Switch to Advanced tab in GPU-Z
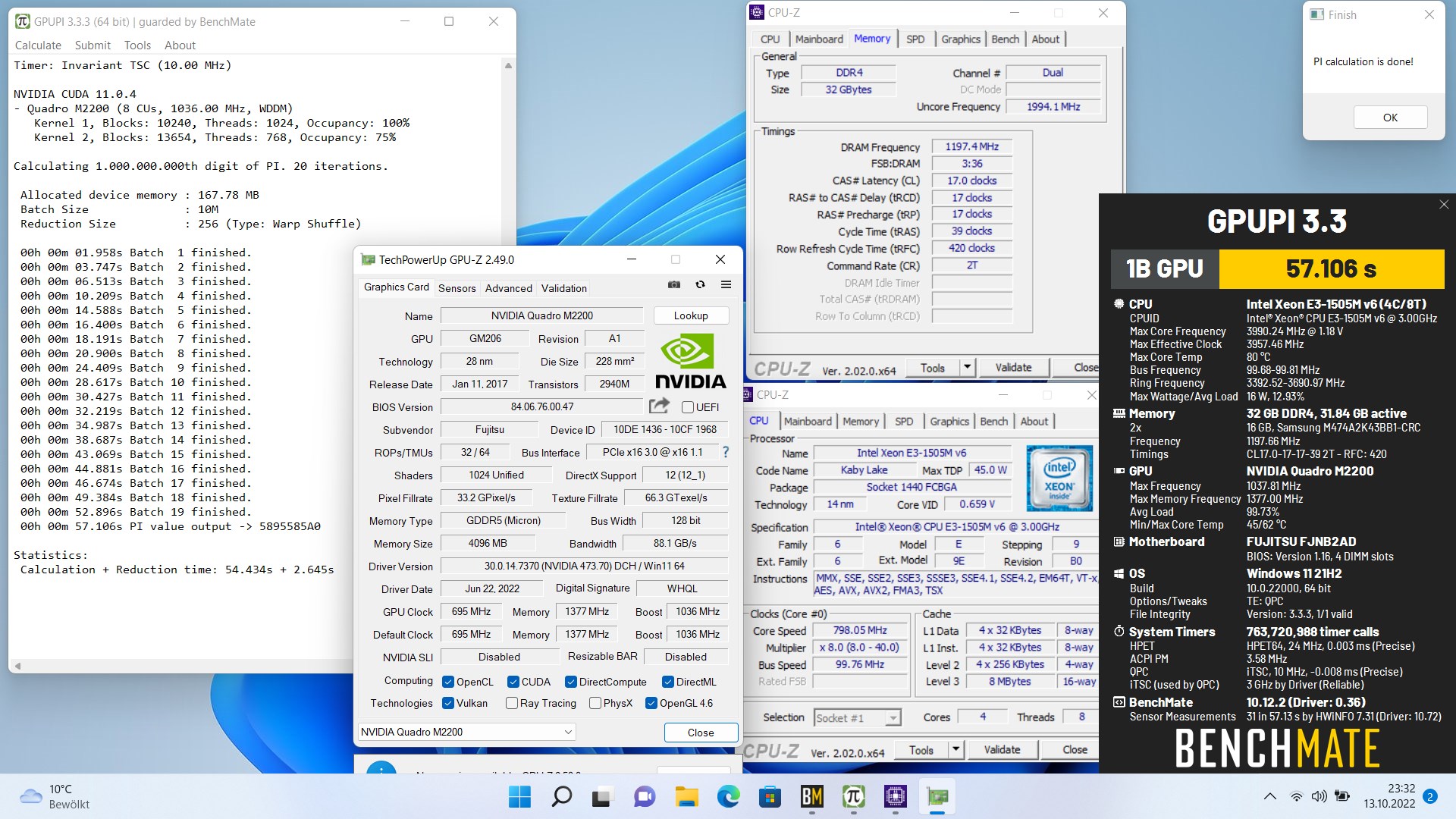Screen dimensions: 1456x819 click(509, 288)
